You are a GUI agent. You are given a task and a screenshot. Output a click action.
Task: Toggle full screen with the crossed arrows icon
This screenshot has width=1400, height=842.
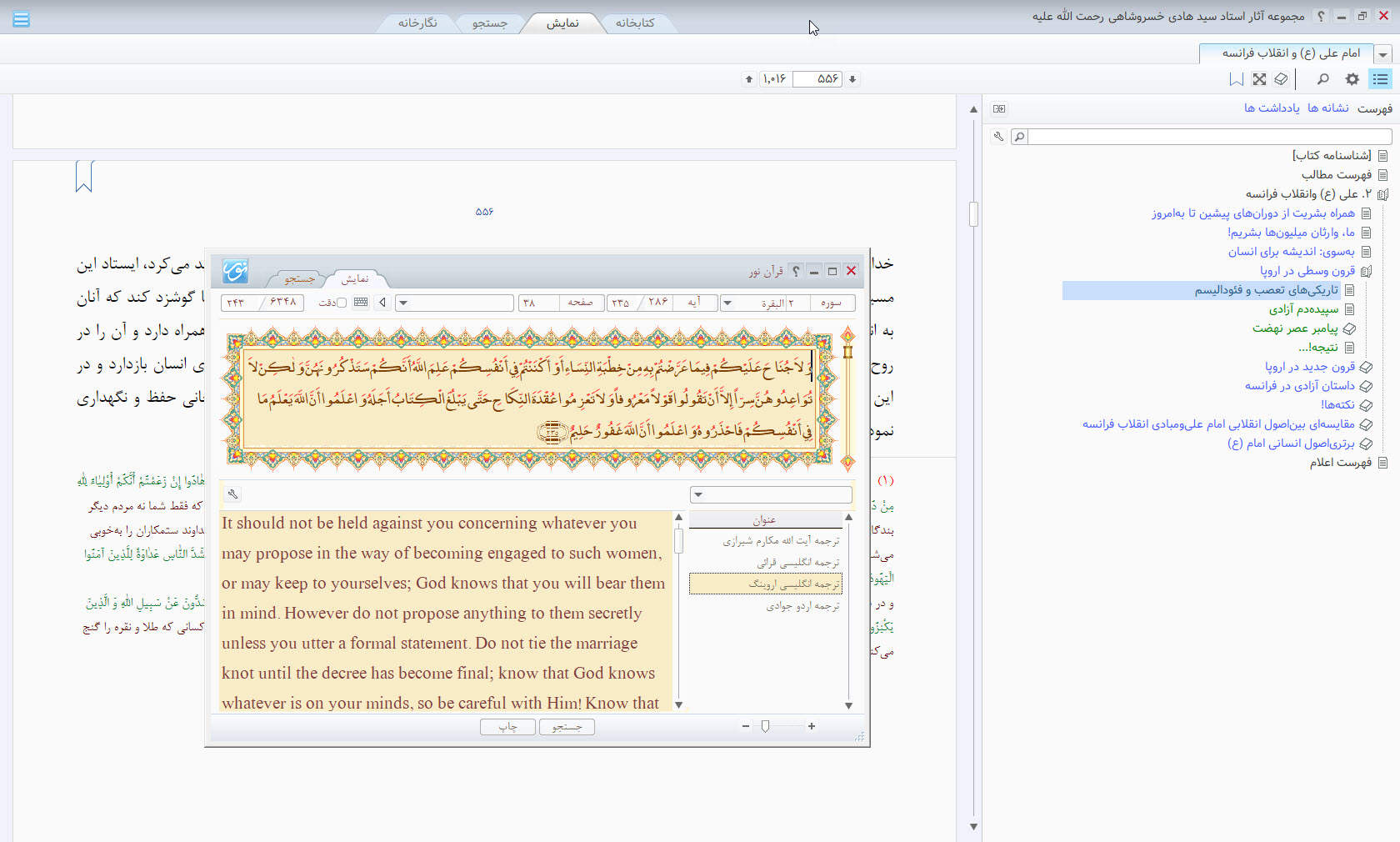tap(1259, 79)
